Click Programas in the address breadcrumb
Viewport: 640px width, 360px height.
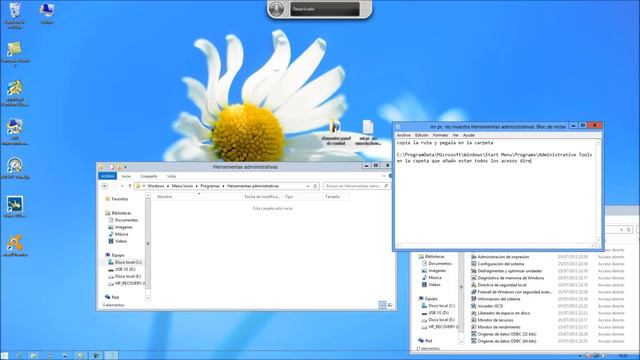point(210,186)
